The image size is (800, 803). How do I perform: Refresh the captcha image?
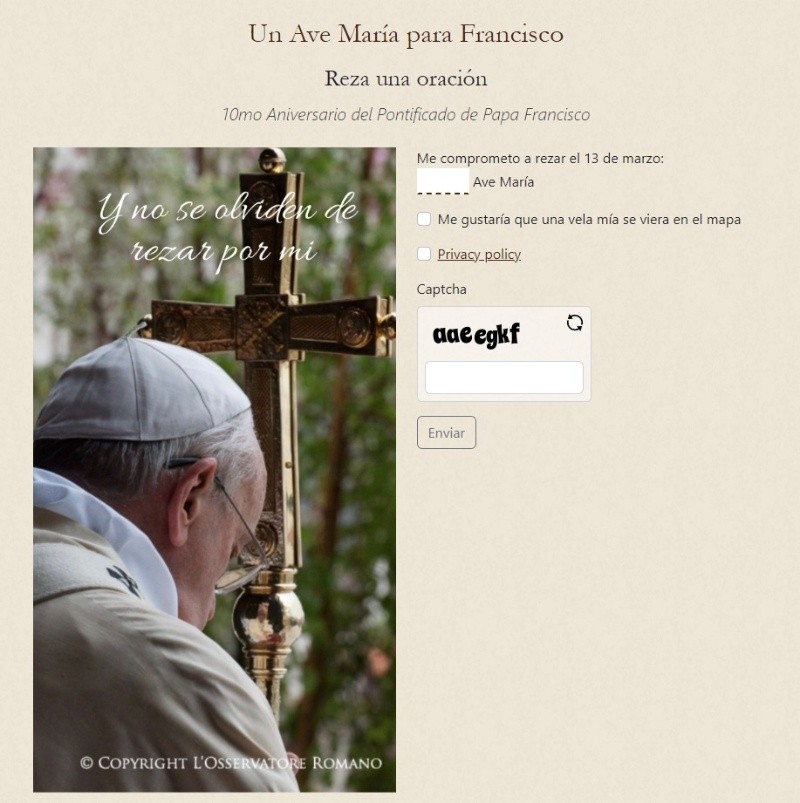click(575, 323)
